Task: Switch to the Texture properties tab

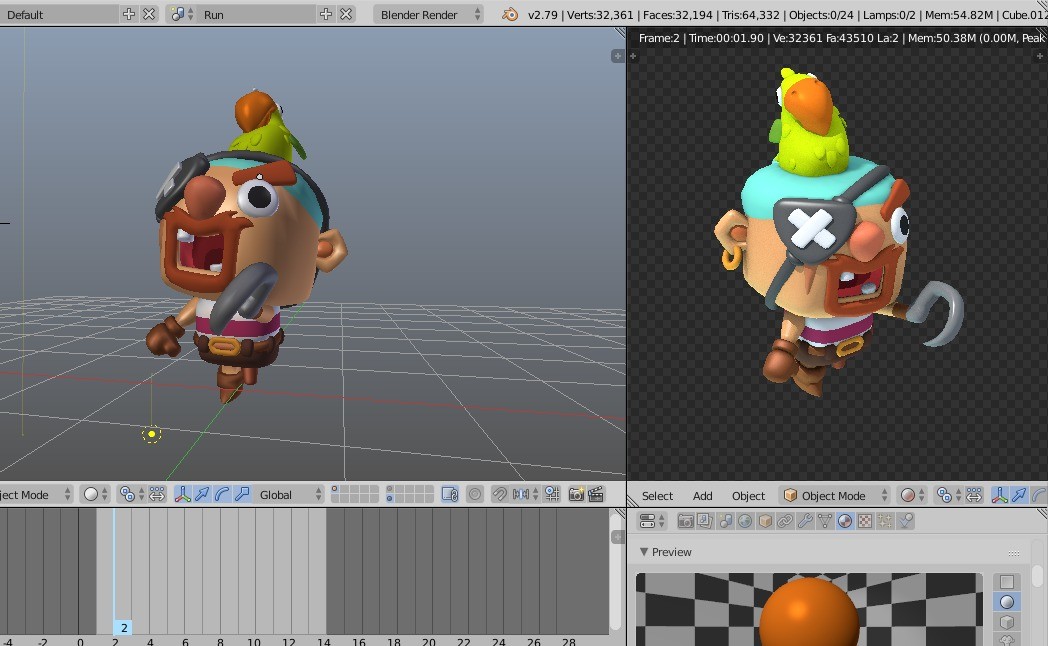Action: (865, 521)
